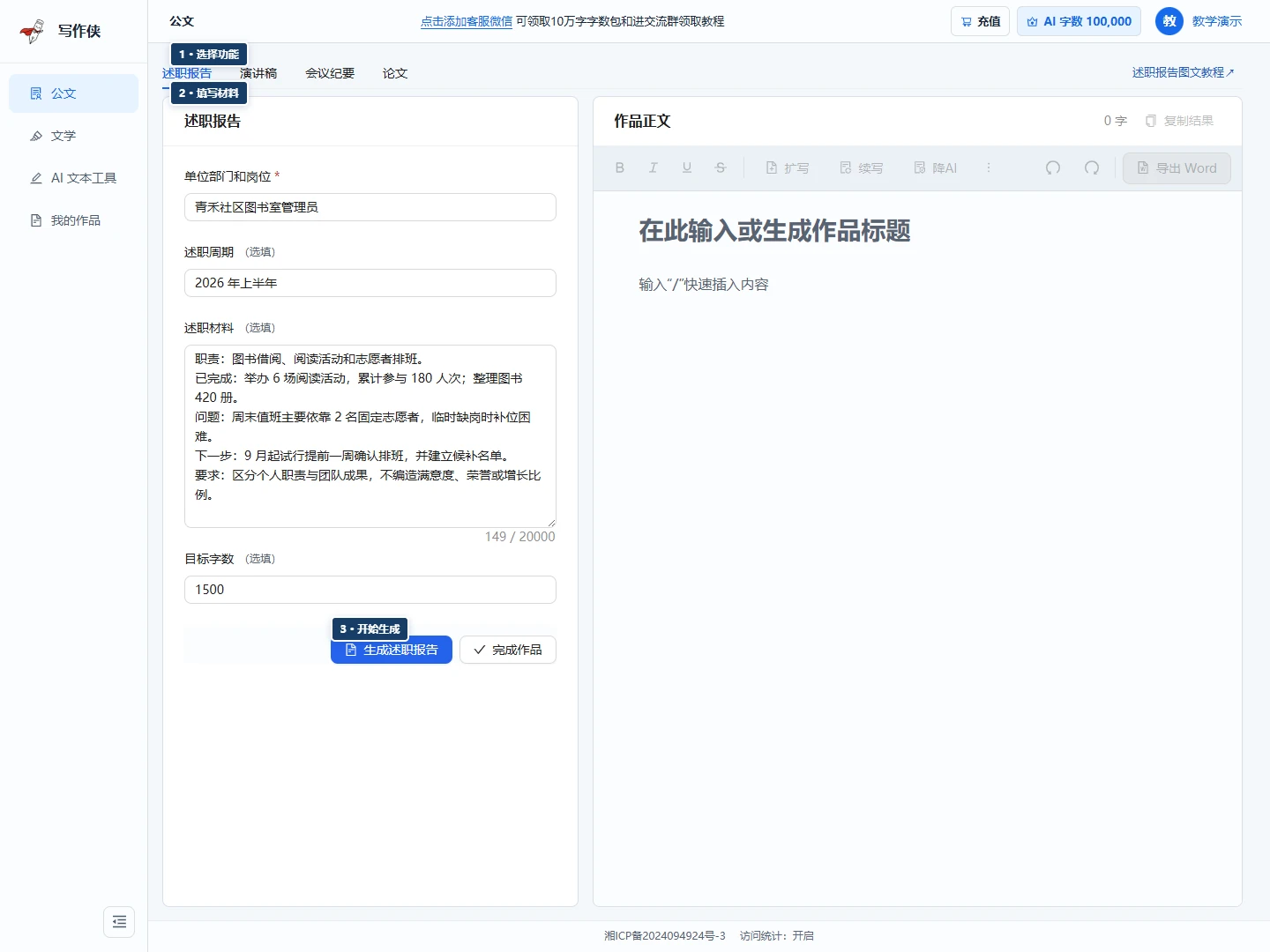Focus the 单位部门和岗位 input field
Image resolution: width=1270 pixels, height=952 pixels.
point(370,207)
